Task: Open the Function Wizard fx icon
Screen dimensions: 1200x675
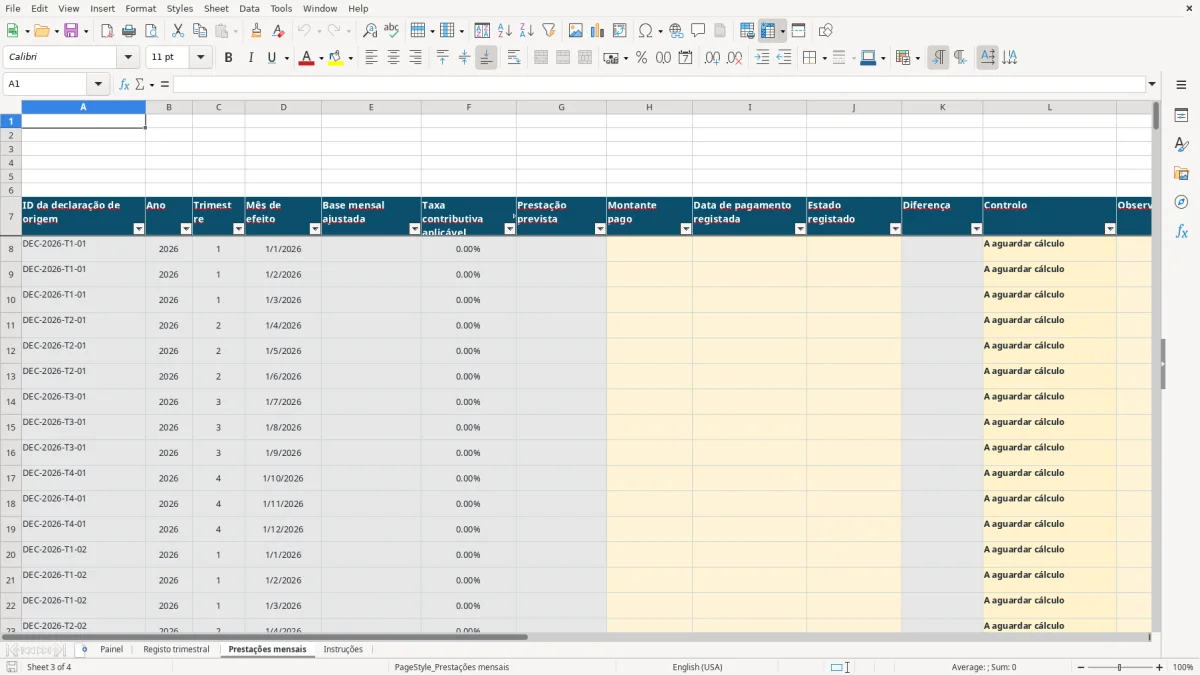Action: click(124, 84)
